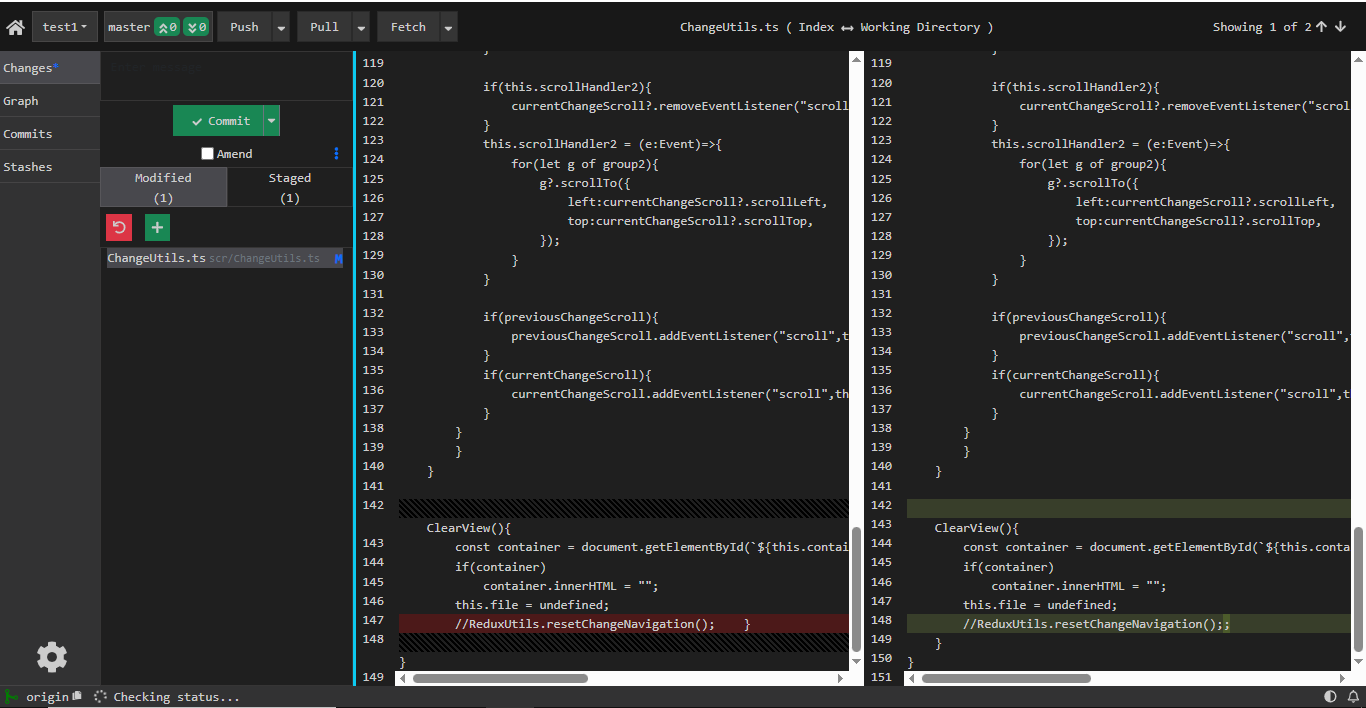Click the ChangeUtils.ts diff title header
This screenshot has height=708, width=1366.
[x=836, y=27]
